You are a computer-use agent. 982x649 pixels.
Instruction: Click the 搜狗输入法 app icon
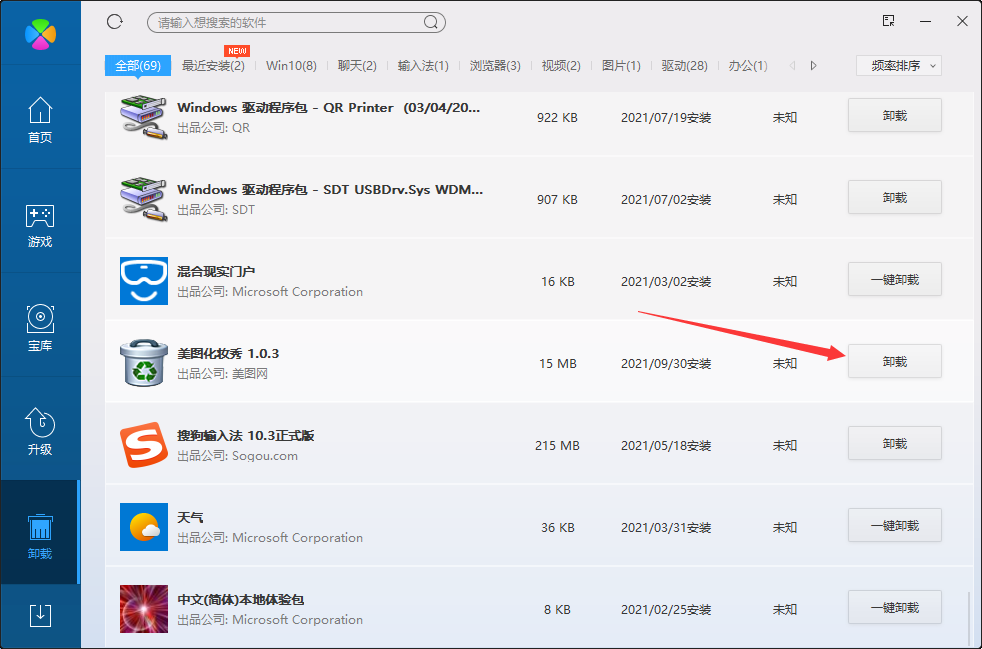(143, 445)
